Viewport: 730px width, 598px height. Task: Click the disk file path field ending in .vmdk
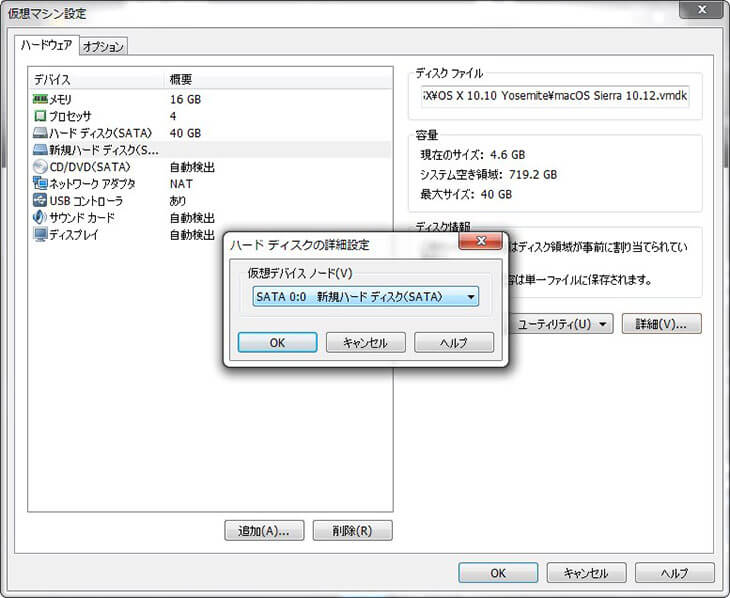point(555,96)
